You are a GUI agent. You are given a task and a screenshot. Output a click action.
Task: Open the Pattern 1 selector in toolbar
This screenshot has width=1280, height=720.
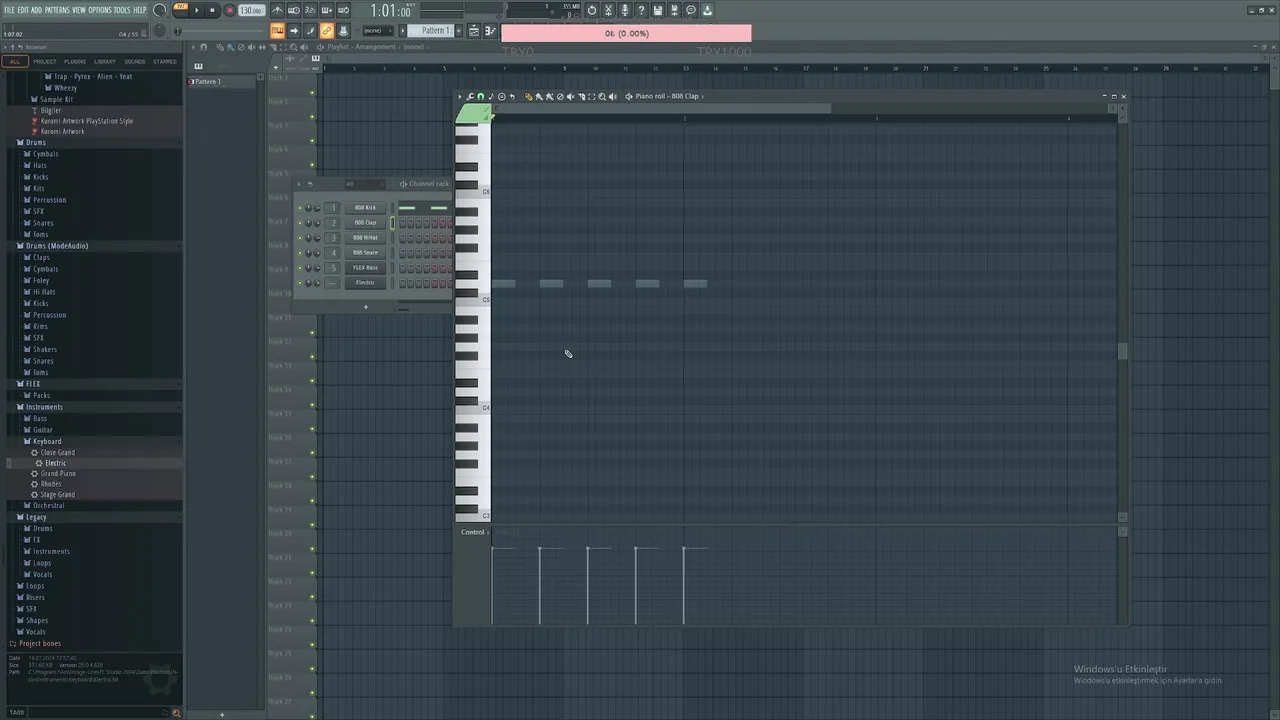click(x=430, y=31)
